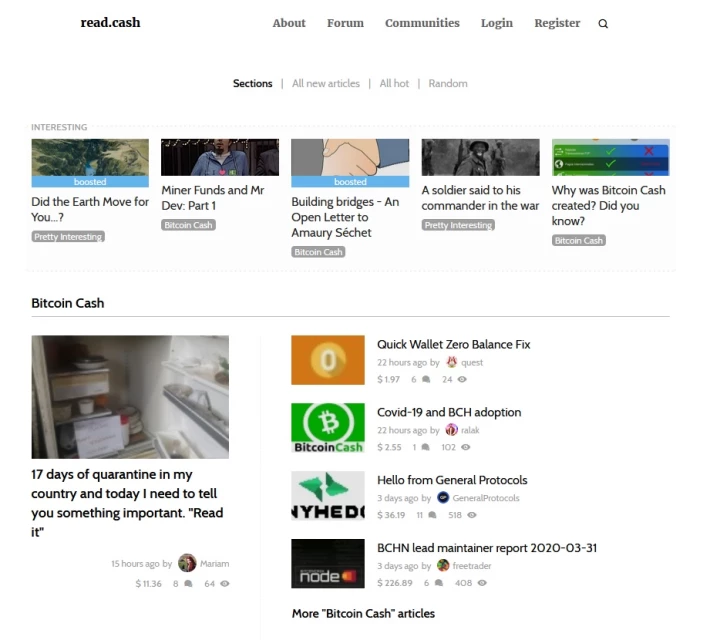
Task: Open freetrader's avatar icon
Action: click(443, 565)
